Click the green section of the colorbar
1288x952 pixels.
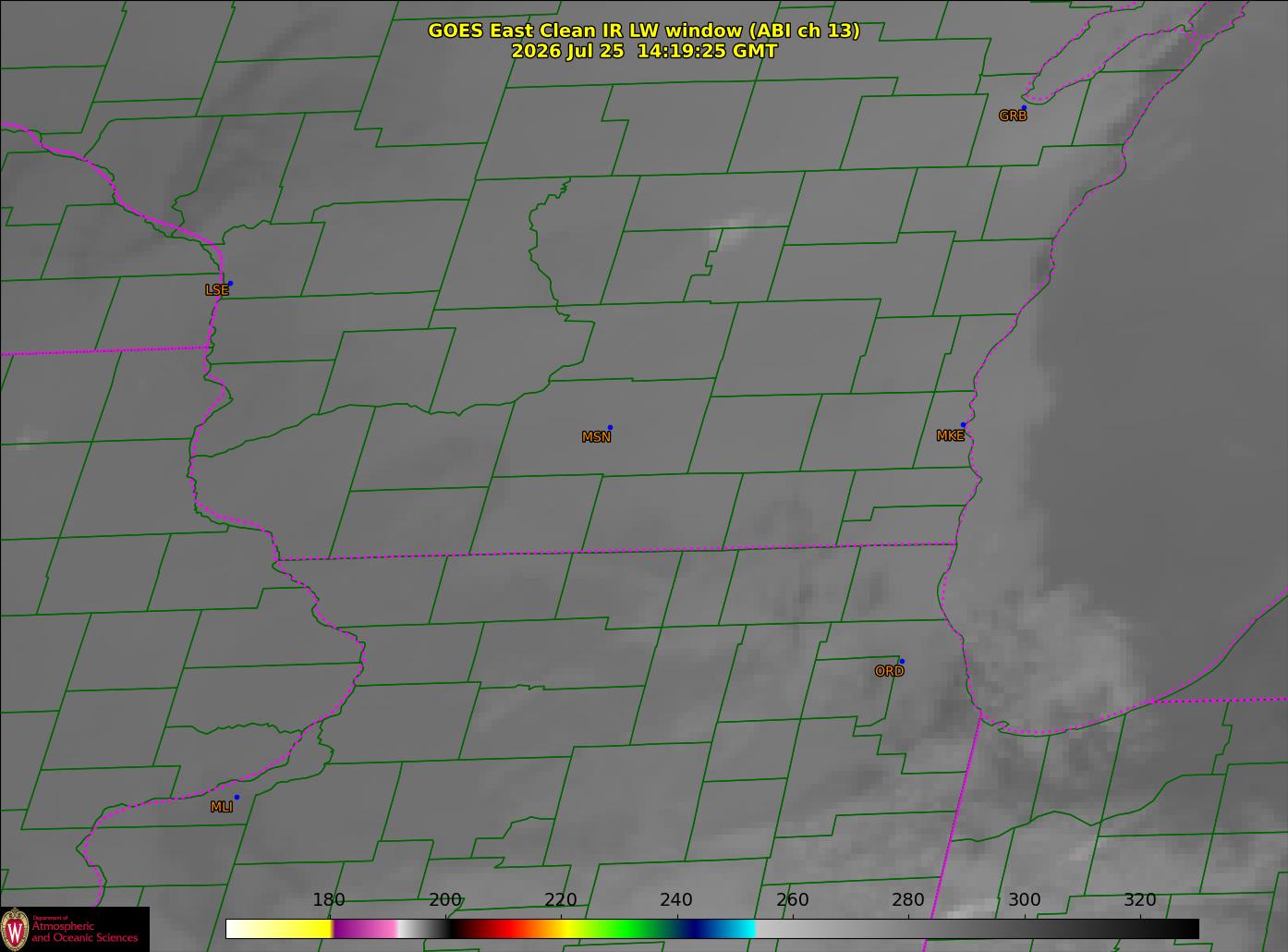pos(628,928)
